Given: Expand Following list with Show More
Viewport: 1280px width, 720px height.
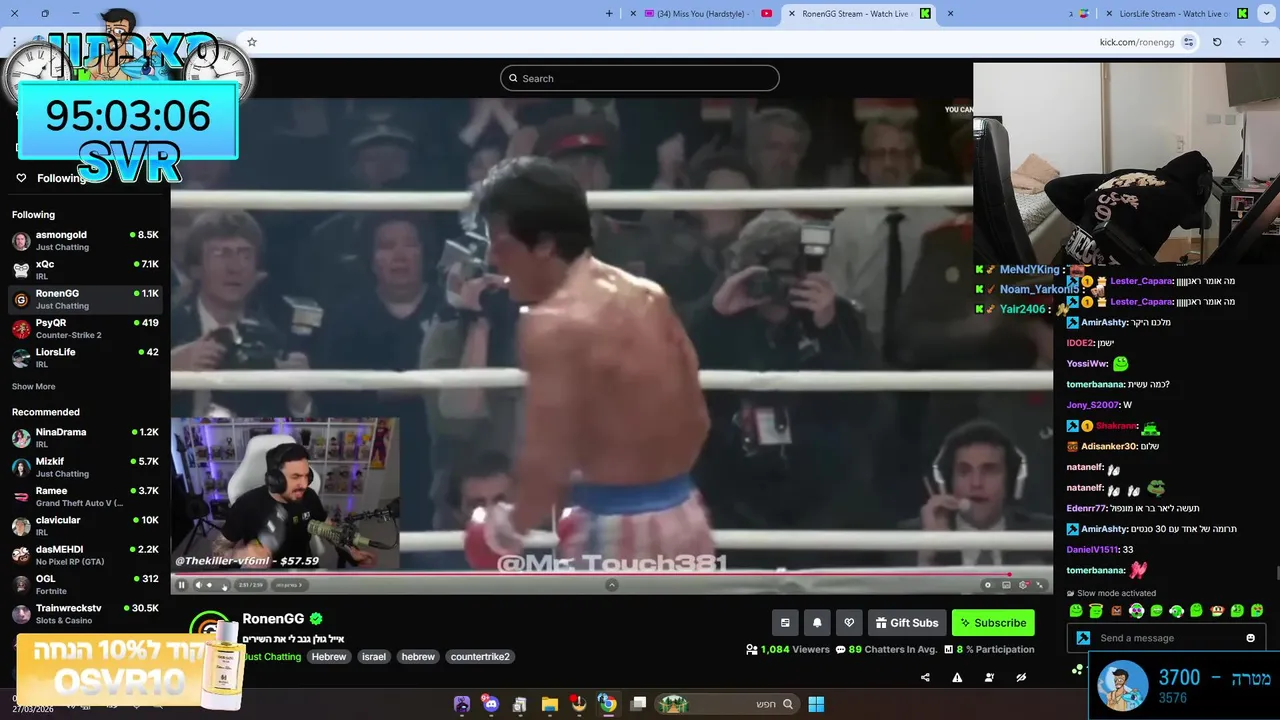Looking at the screenshot, I should click(x=33, y=386).
